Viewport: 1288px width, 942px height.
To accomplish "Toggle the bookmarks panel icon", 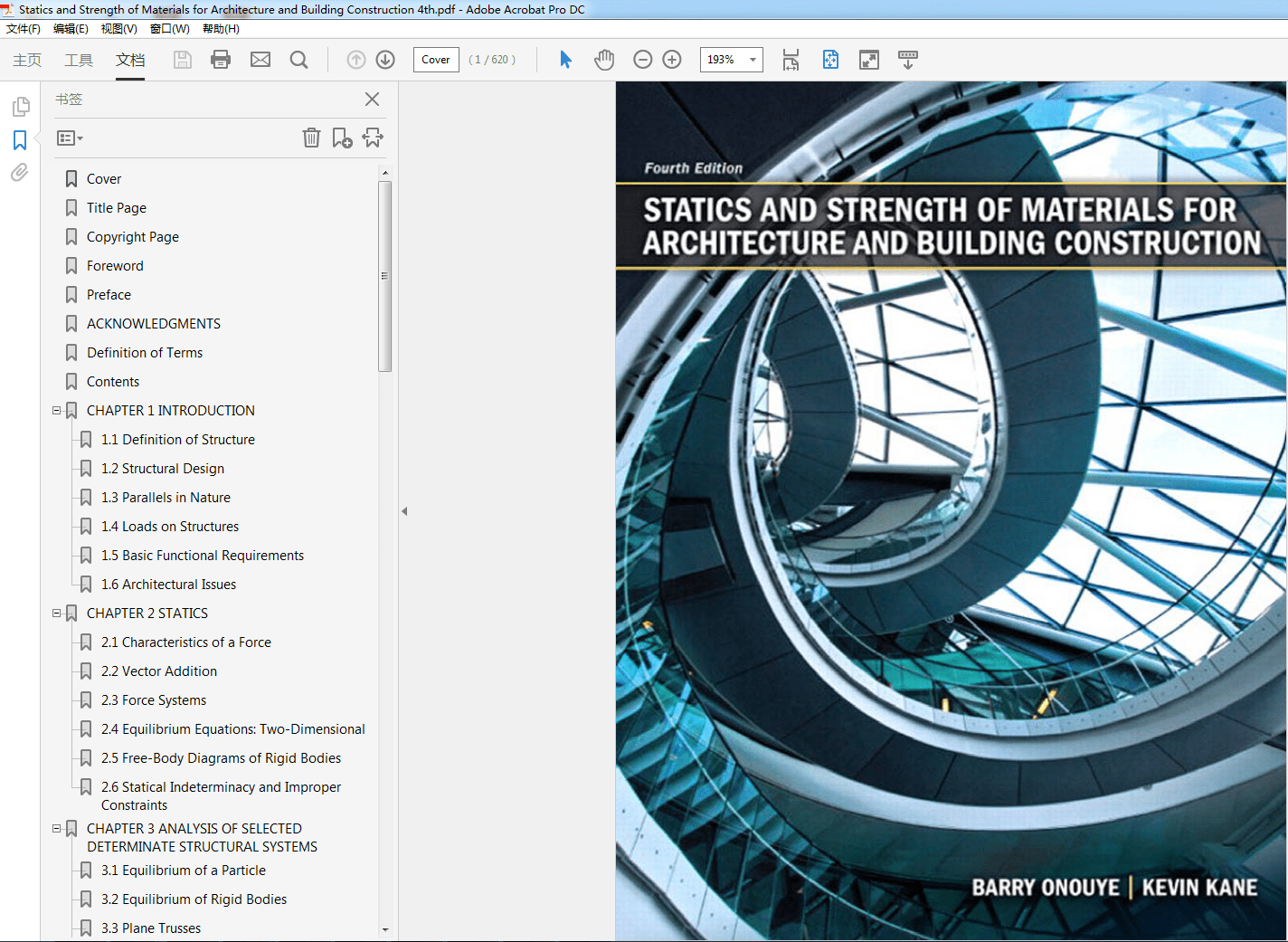I will pos(20,140).
